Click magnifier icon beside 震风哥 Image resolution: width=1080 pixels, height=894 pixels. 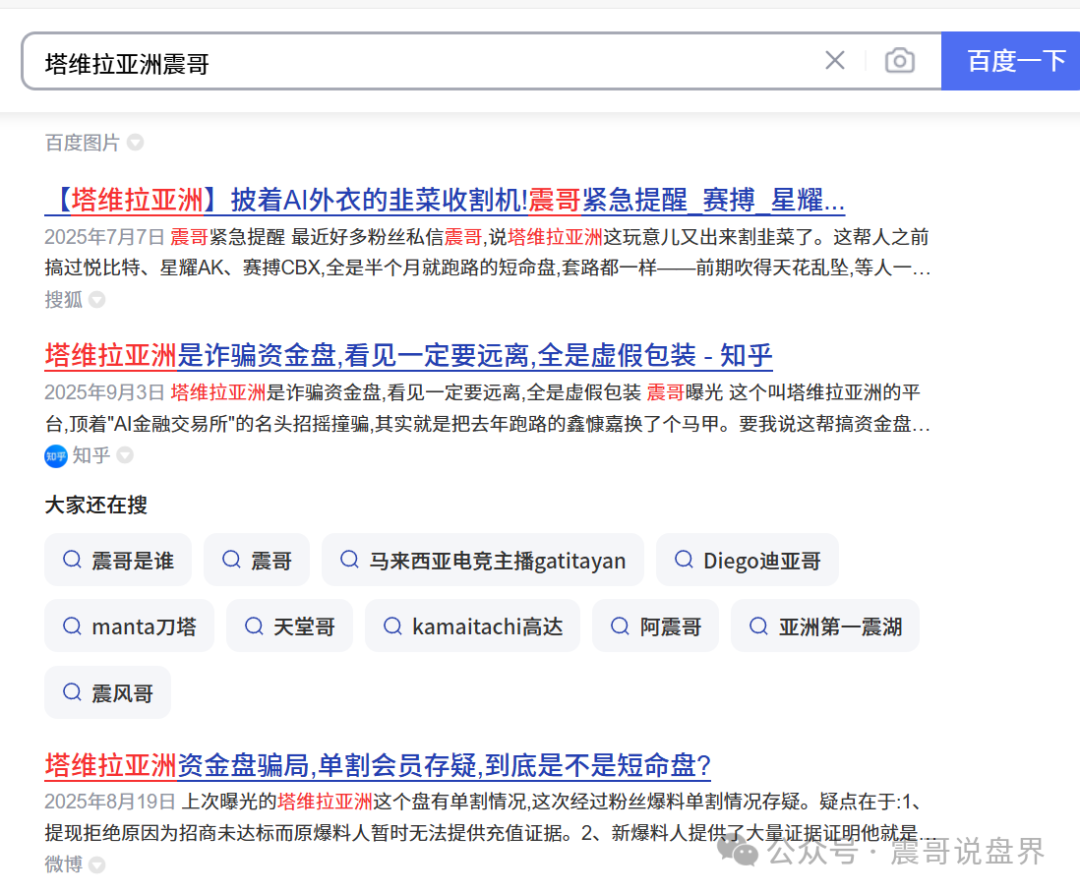[72, 692]
